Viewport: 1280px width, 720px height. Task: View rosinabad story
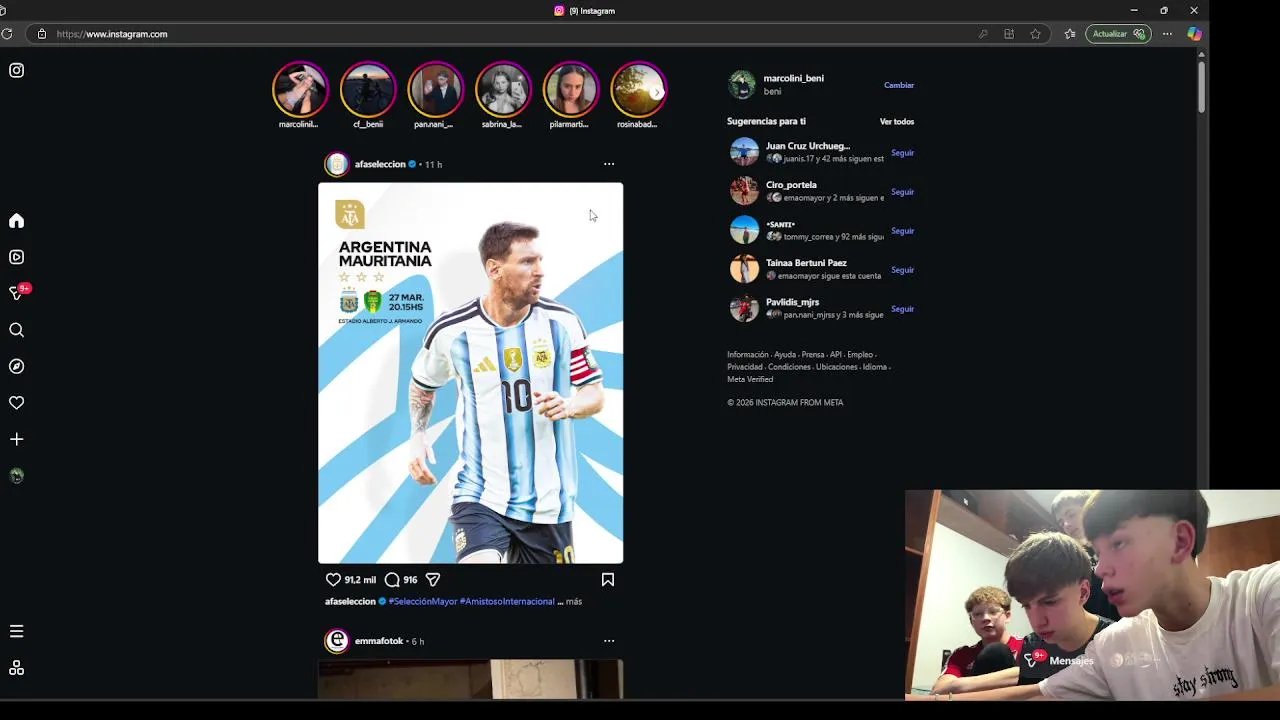[x=638, y=90]
